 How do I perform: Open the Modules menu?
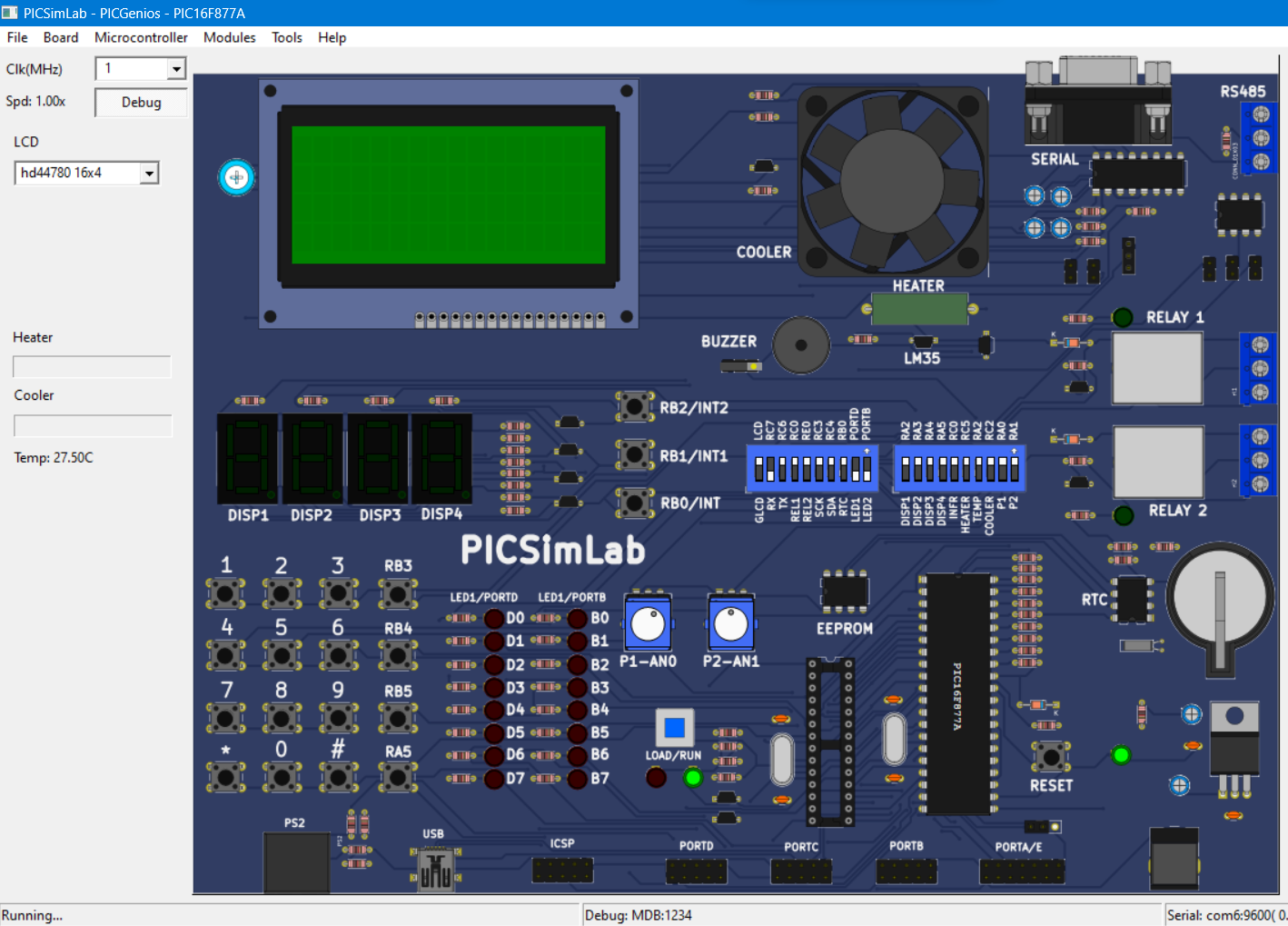[229, 37]
